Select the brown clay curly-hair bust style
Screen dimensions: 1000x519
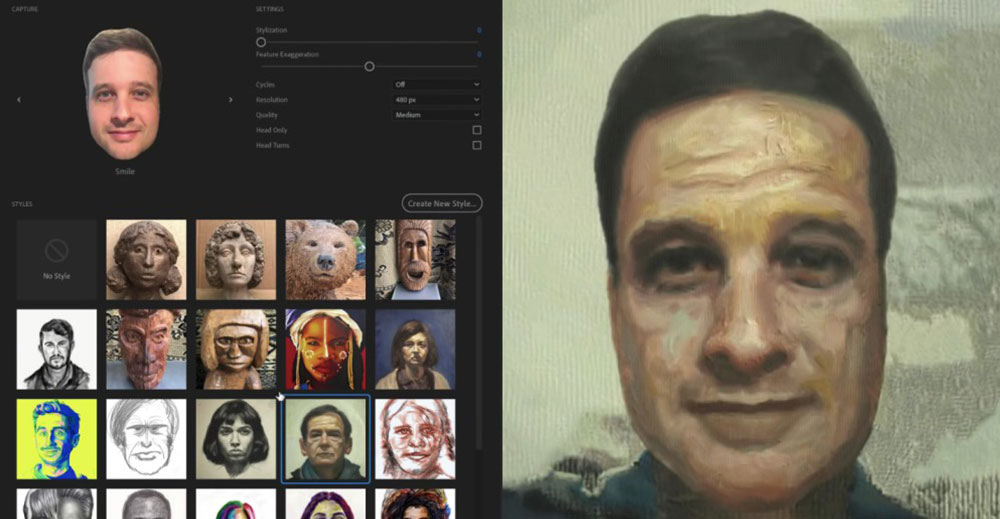pyautogui.click(x=146, y=260)
